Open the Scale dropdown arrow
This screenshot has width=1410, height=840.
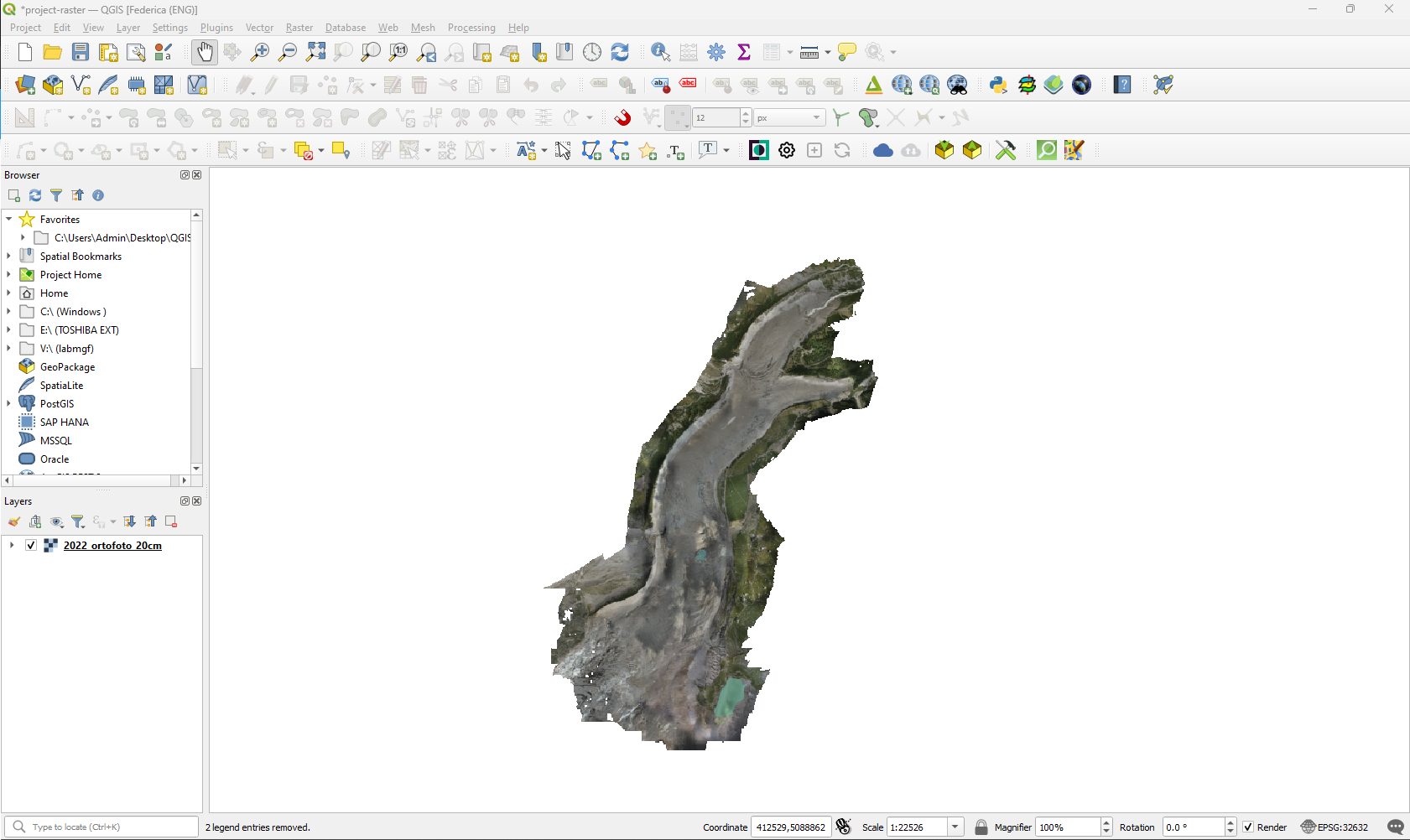click(955, 827)
